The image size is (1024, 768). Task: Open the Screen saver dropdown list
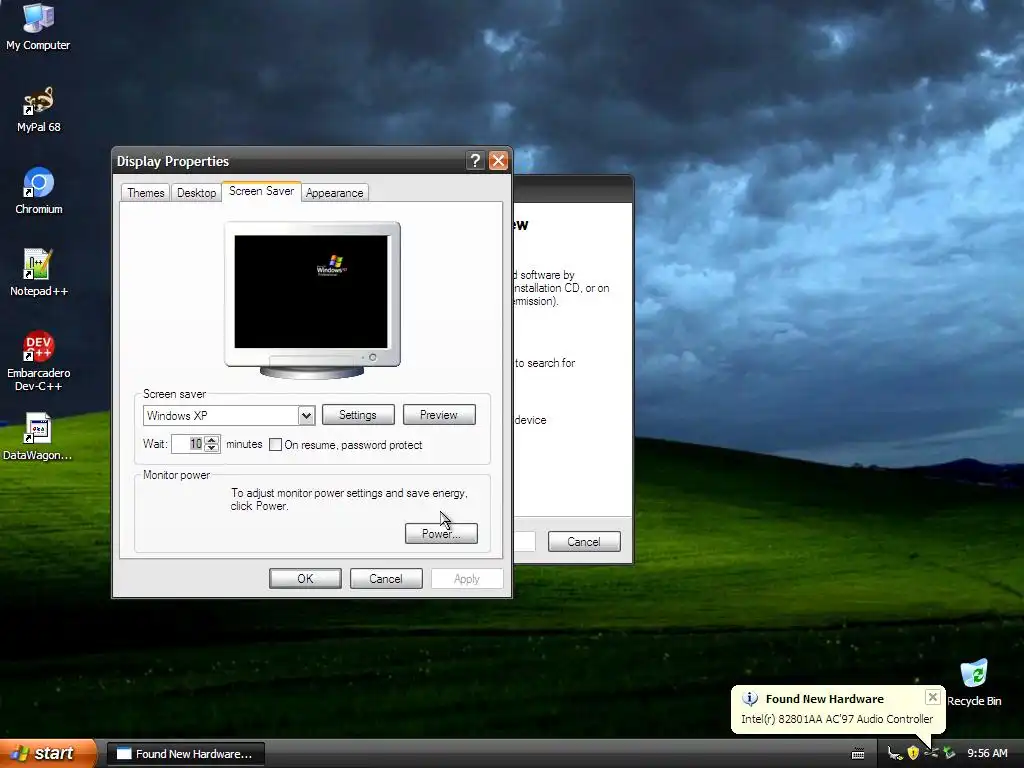[x=306, y=415]
